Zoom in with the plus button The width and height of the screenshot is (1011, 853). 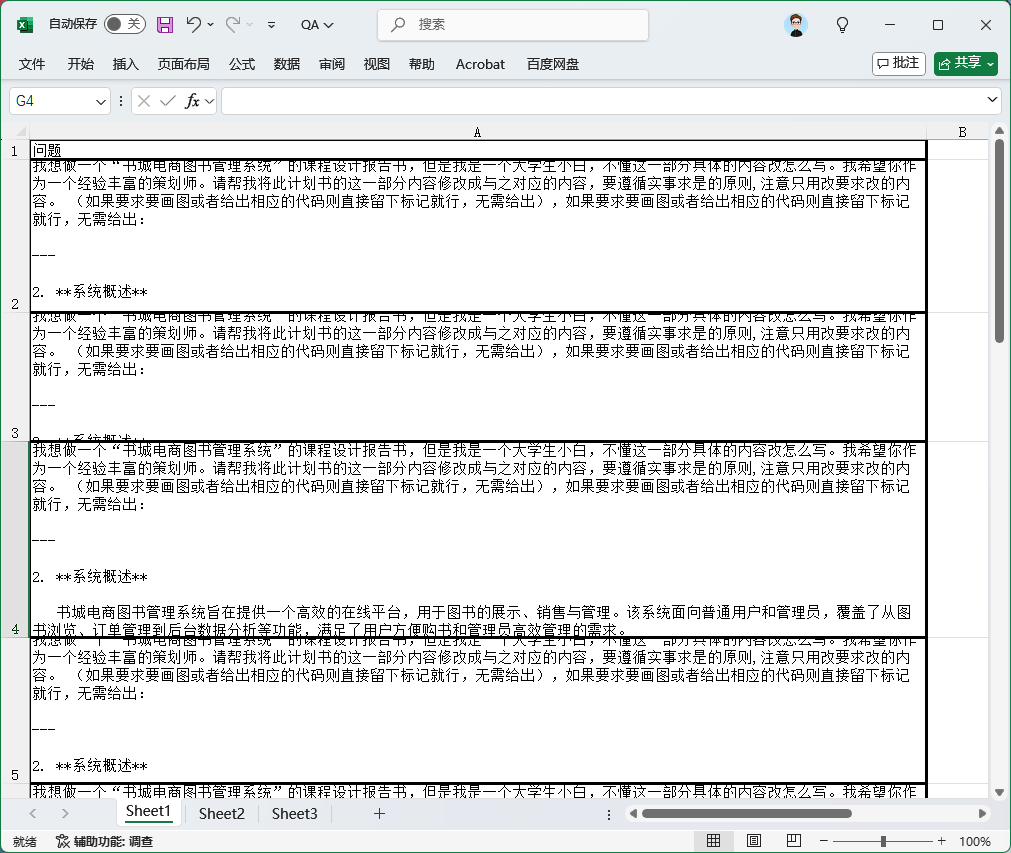942,841
